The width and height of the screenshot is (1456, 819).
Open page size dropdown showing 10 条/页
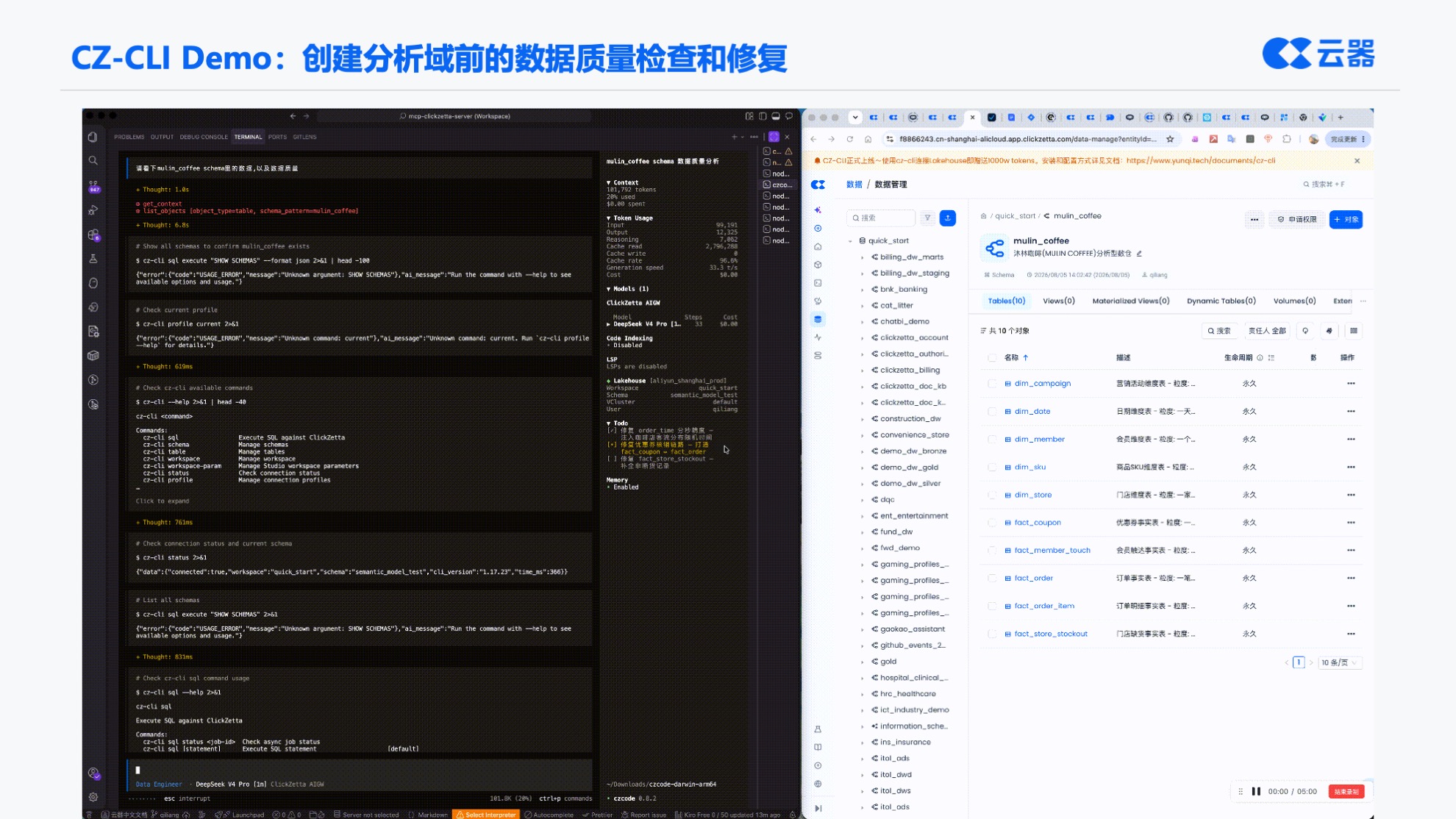pos(1340,662)
